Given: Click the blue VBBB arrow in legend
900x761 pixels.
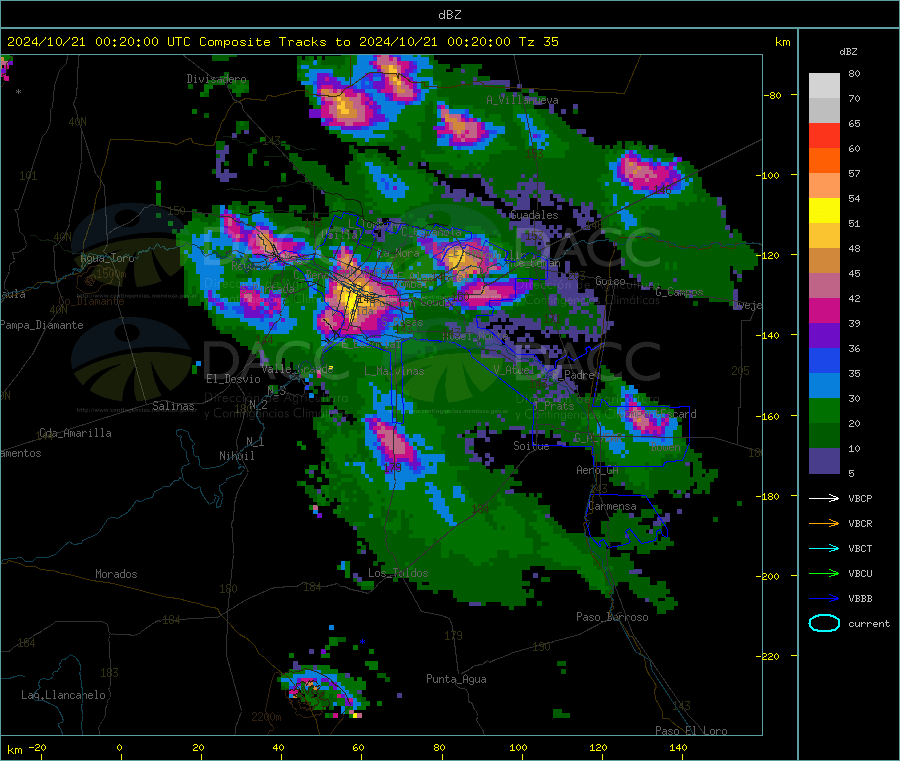Looking at the screenshot, I should [x=824, y=598].
